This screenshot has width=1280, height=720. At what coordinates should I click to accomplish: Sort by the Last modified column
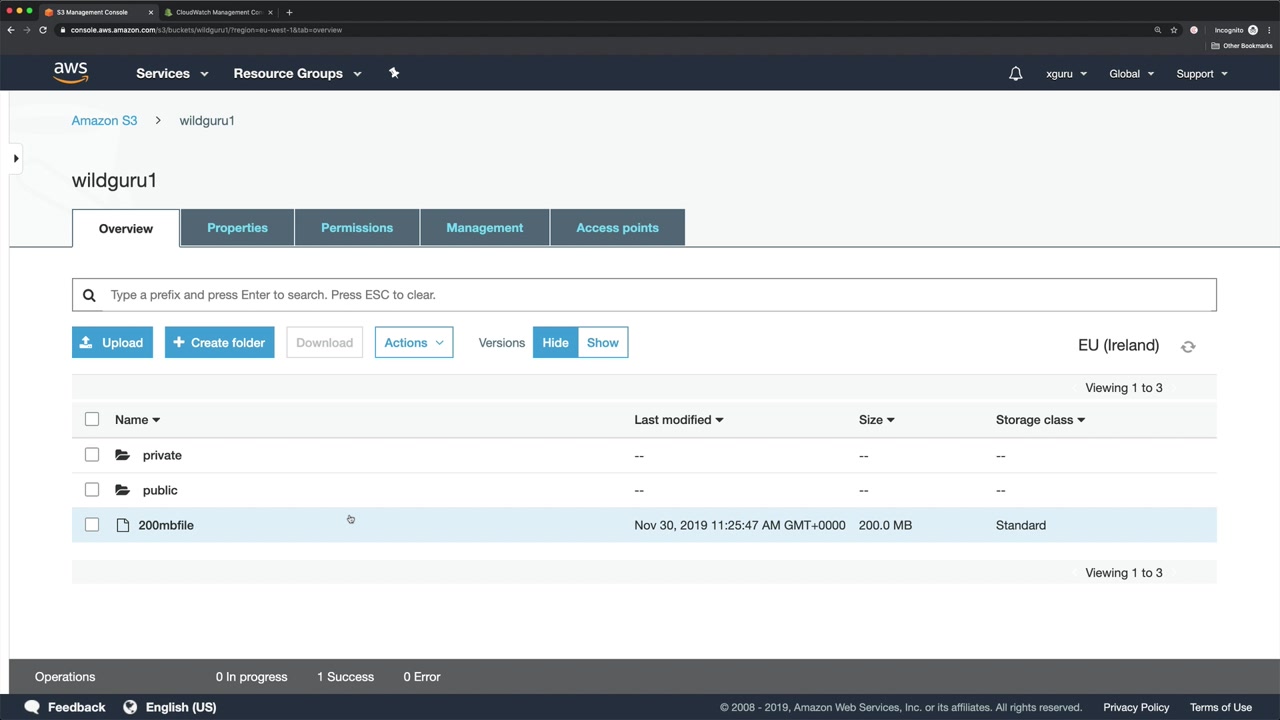pyautogui.click(x=678, y=420)
